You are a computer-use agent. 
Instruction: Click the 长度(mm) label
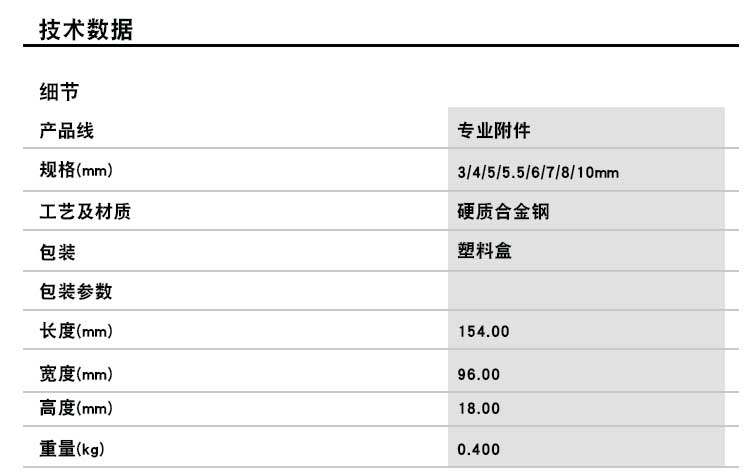click(76, 332)
